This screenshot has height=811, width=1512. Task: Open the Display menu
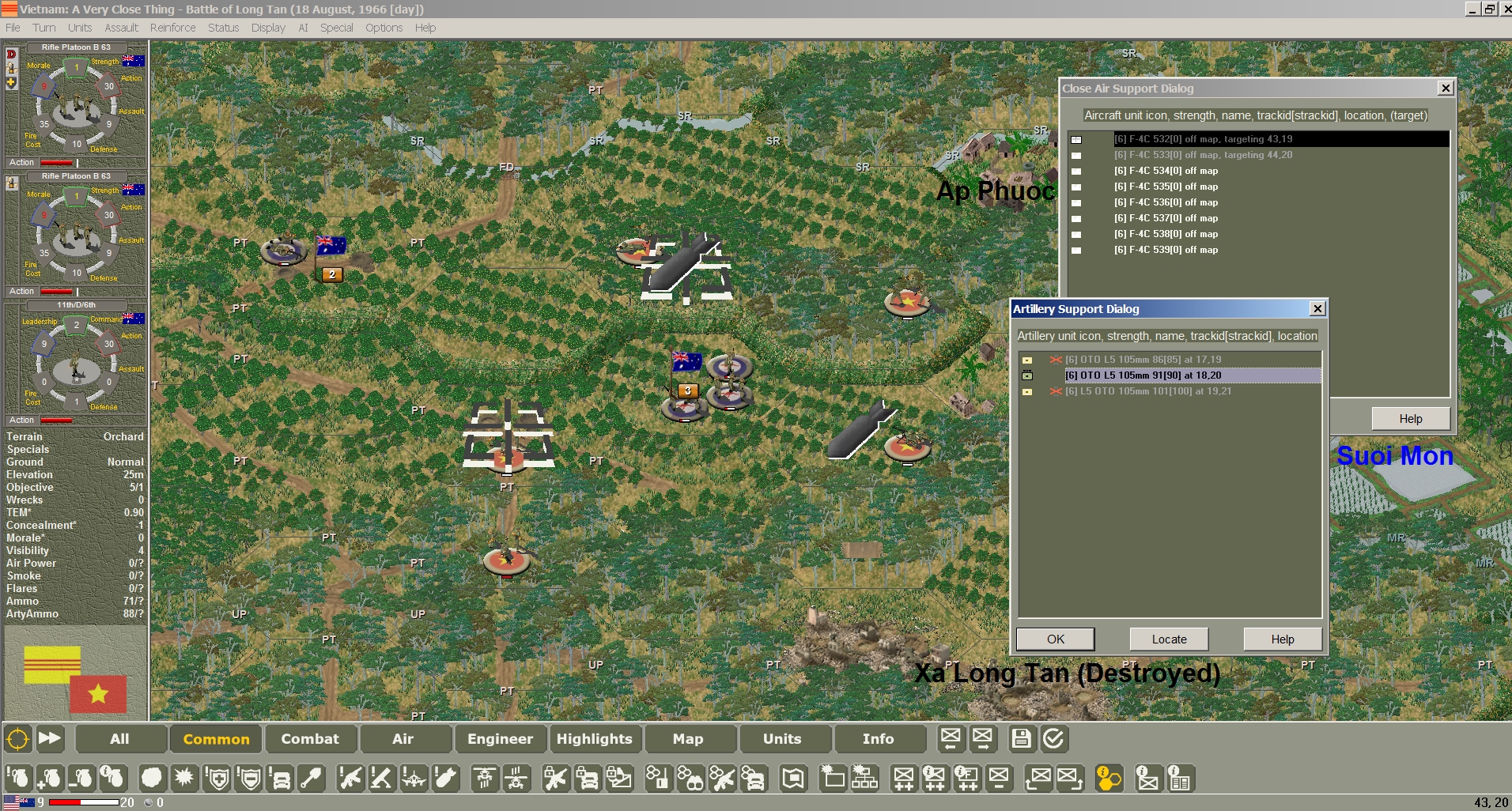click(268, 28)
